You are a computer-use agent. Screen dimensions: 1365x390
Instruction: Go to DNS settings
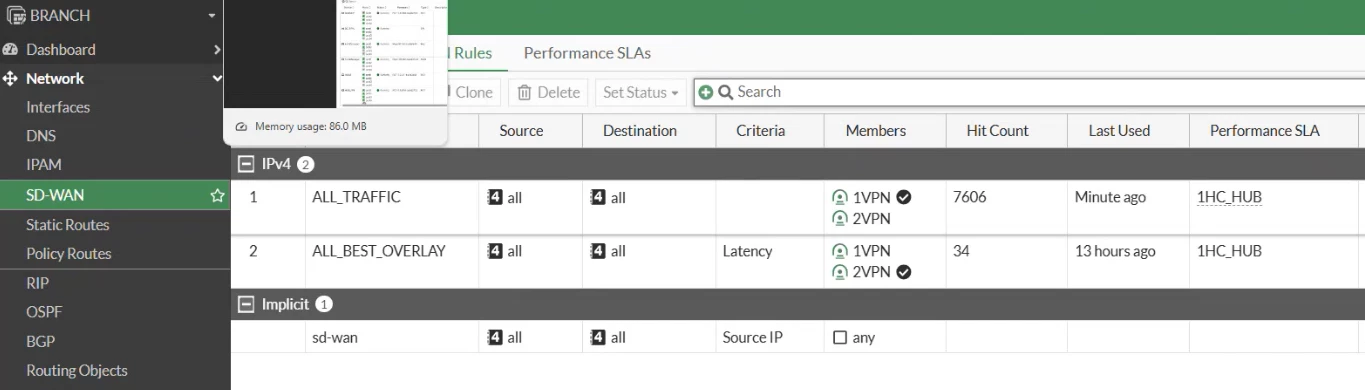tap(41, 136)
